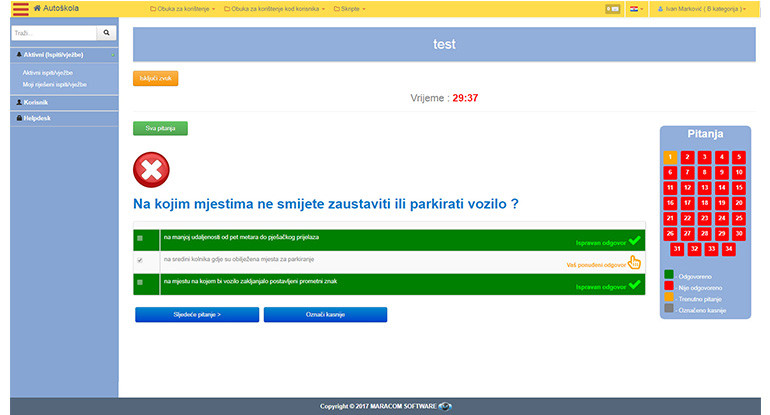The width and height of the screenshot is (770, 415).
Task: Click the hamburger menu icon
Action: tap(19, 9)
